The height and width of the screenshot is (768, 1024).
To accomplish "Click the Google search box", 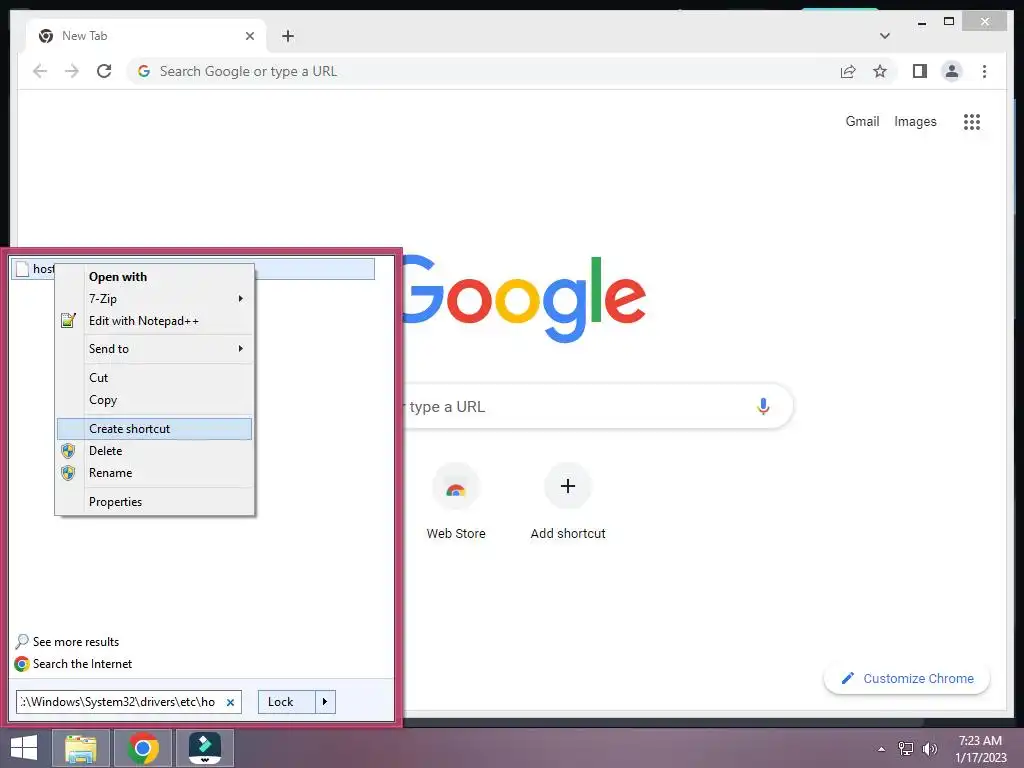I will click(598, 406).
